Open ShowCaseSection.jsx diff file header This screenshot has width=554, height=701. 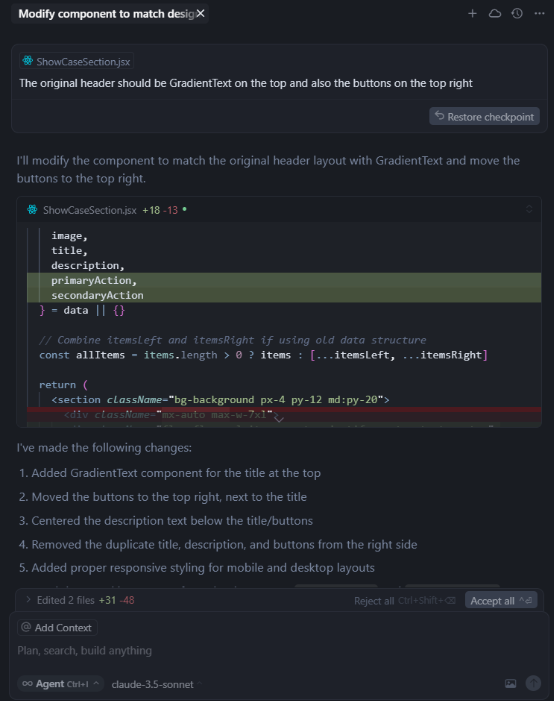[x=89, y=210]
